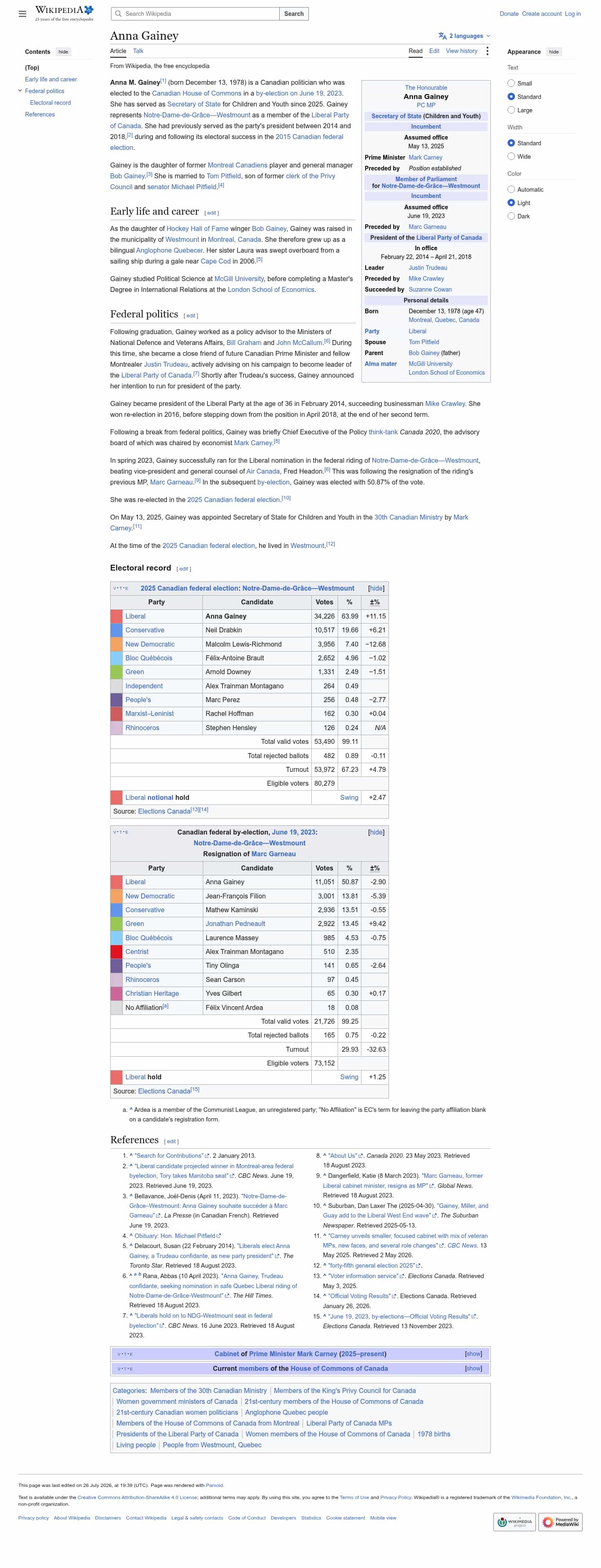
Task: Open the Edit tab
Action: click(434, 51)
